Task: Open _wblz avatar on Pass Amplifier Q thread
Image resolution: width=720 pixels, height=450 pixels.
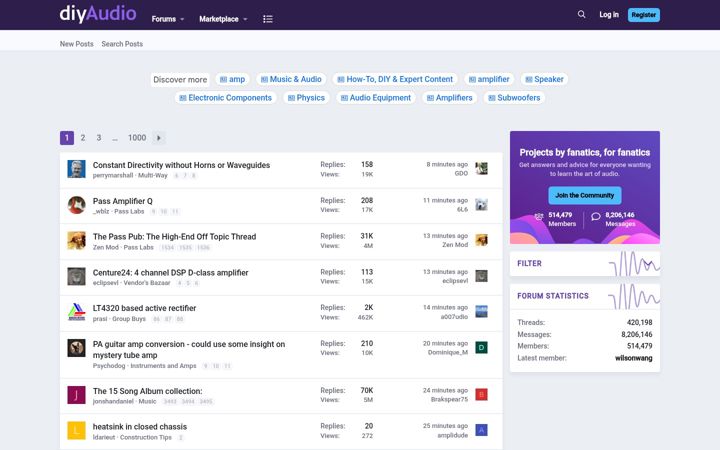Action: coord(76,205)
